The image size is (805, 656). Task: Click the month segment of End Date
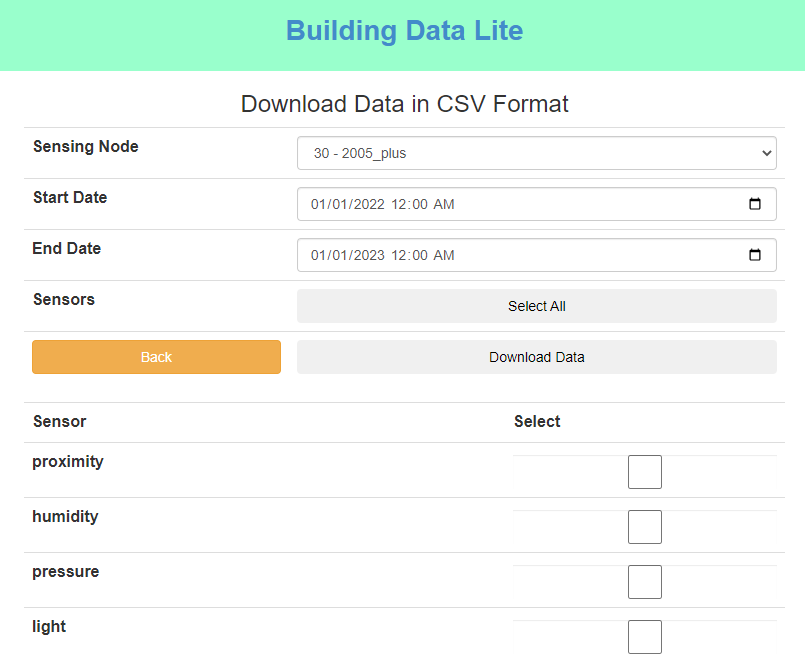click(x=319, y=255)
